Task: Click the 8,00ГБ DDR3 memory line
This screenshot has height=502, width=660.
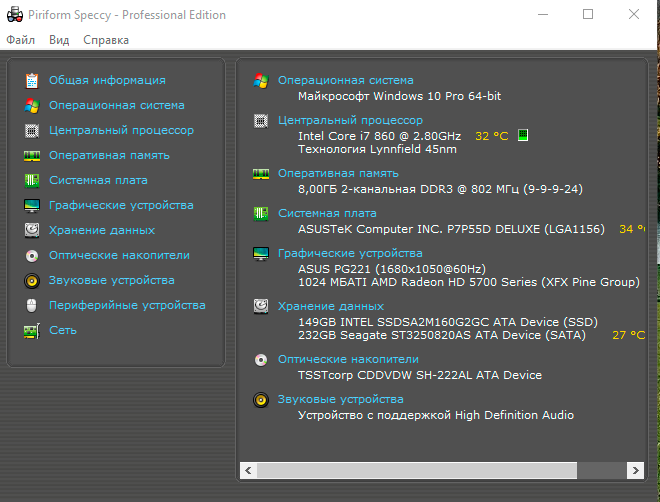Action: click(x=440, y=189)
